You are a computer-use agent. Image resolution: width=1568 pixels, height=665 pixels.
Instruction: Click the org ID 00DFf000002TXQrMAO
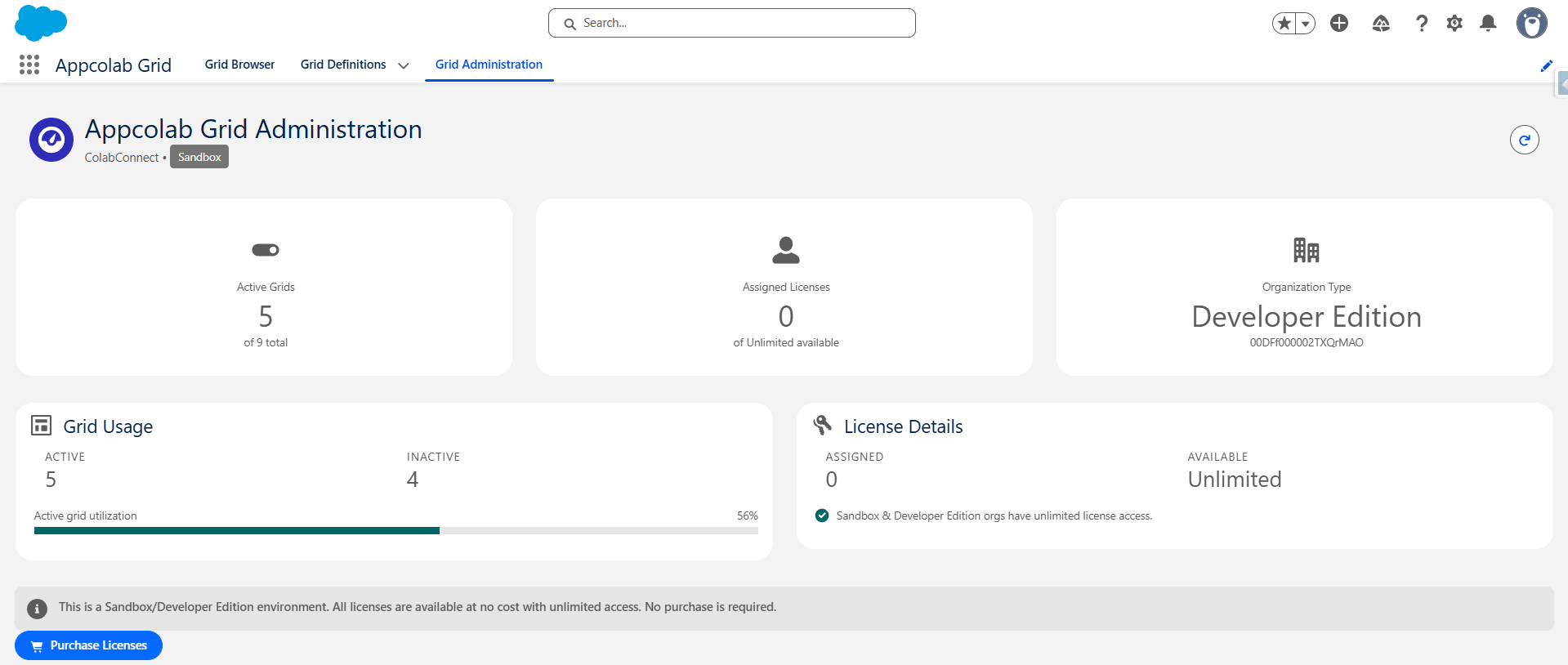pyautogui.click(x=1307, y=342)
